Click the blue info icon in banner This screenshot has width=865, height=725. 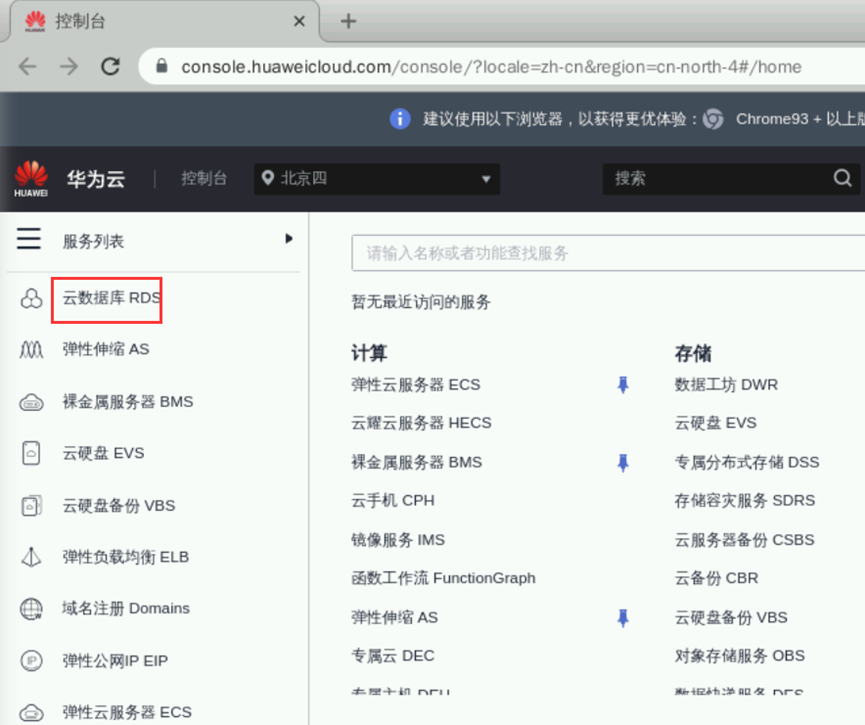[x=400, y=119]
